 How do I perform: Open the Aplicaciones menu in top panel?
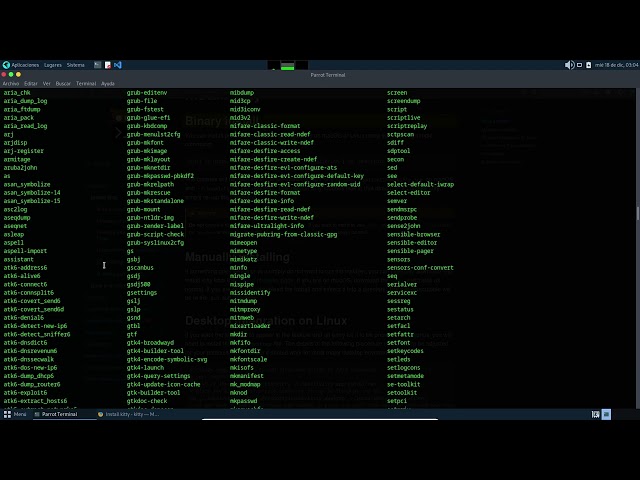pos(21,65)
